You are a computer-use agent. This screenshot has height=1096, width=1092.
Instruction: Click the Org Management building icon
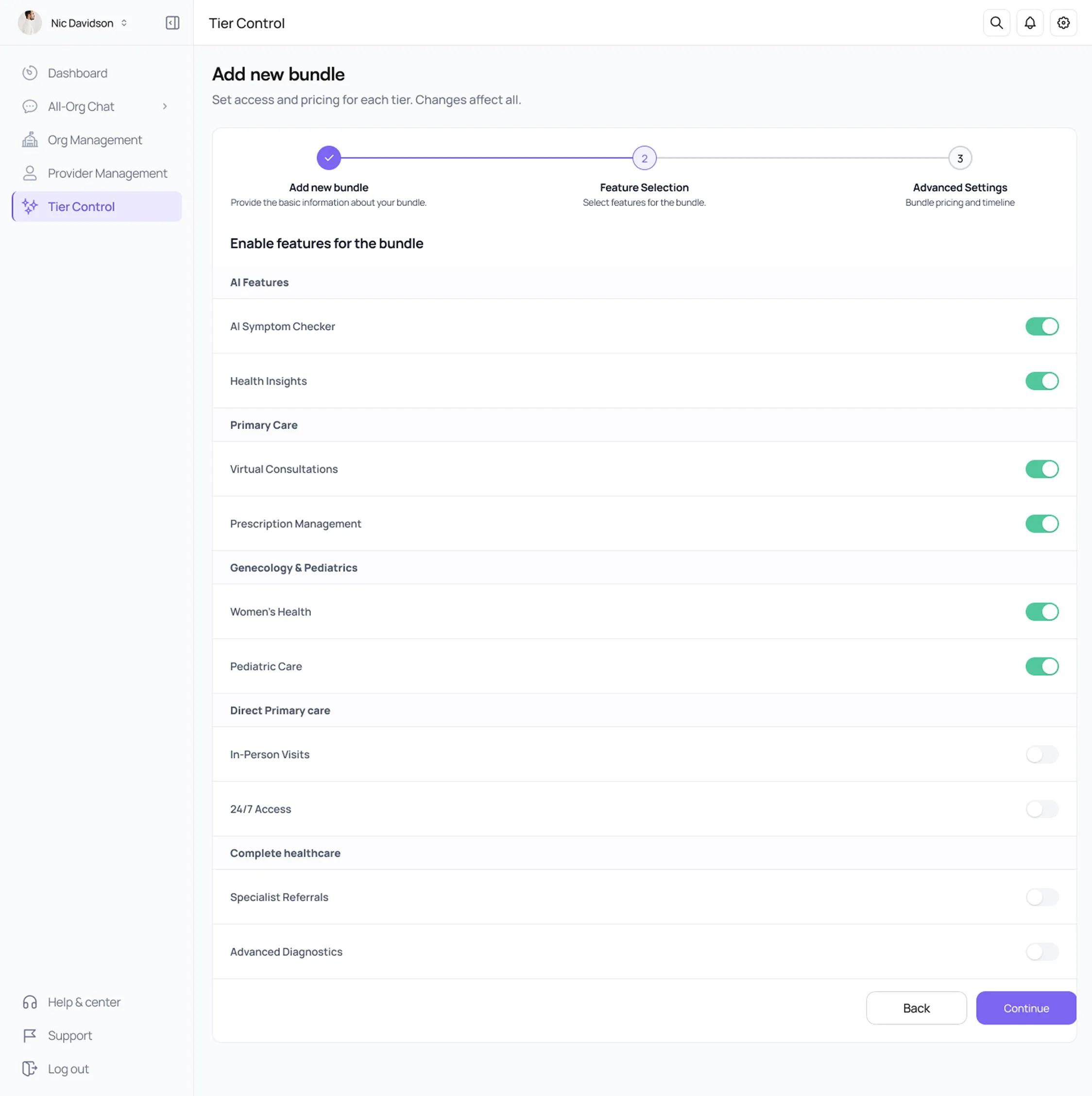click(30, 139)
